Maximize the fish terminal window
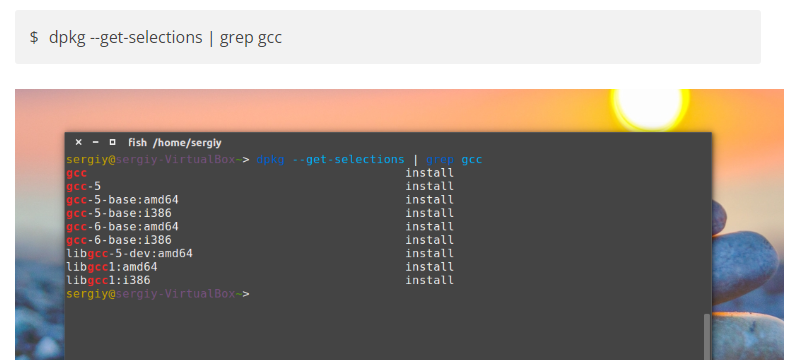This screenshot has width=792, height=360. coord(112,142)
